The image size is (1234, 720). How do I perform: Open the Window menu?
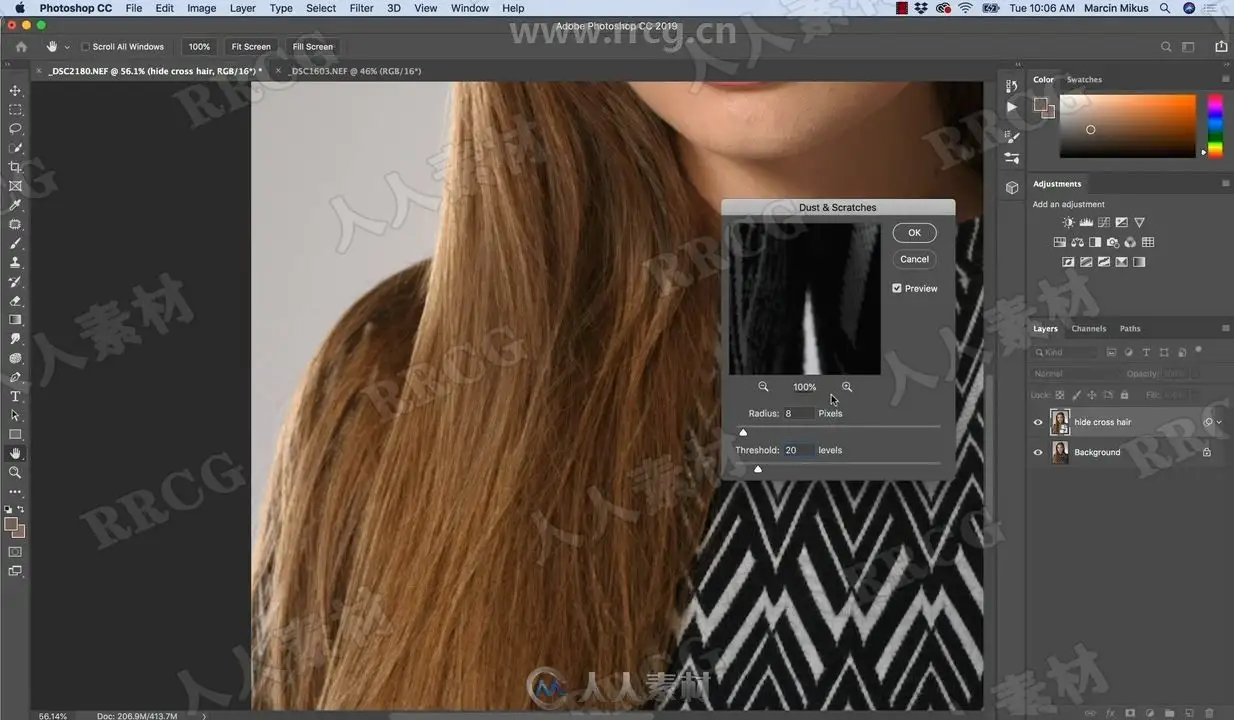click(x=470, y=8)
